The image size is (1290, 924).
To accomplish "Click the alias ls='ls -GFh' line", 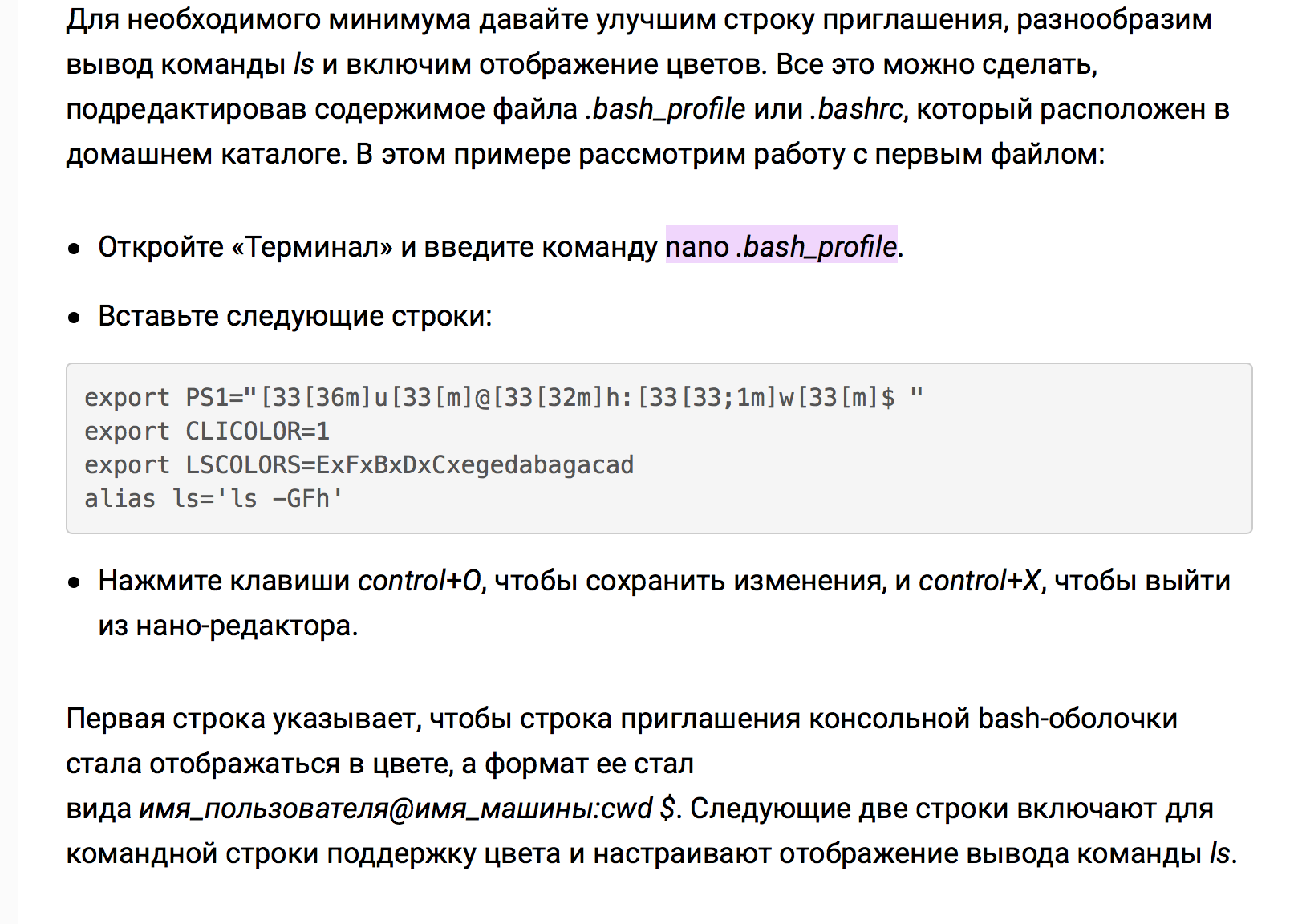I will point(213,498).
